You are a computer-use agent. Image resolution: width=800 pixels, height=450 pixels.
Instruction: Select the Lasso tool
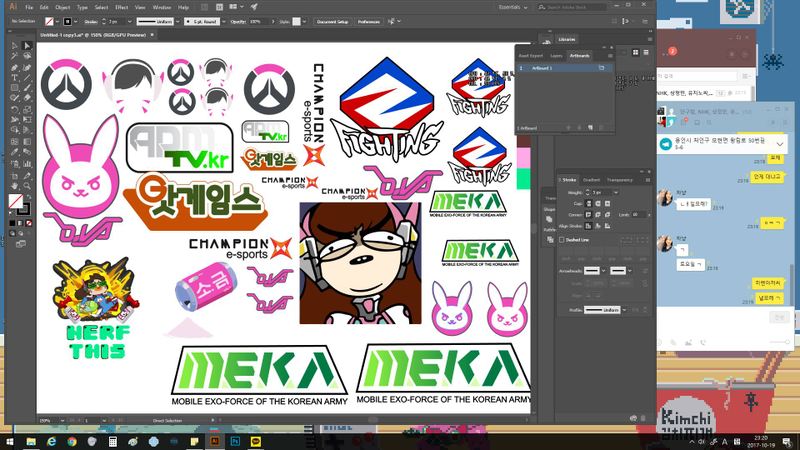click(27, 56)
